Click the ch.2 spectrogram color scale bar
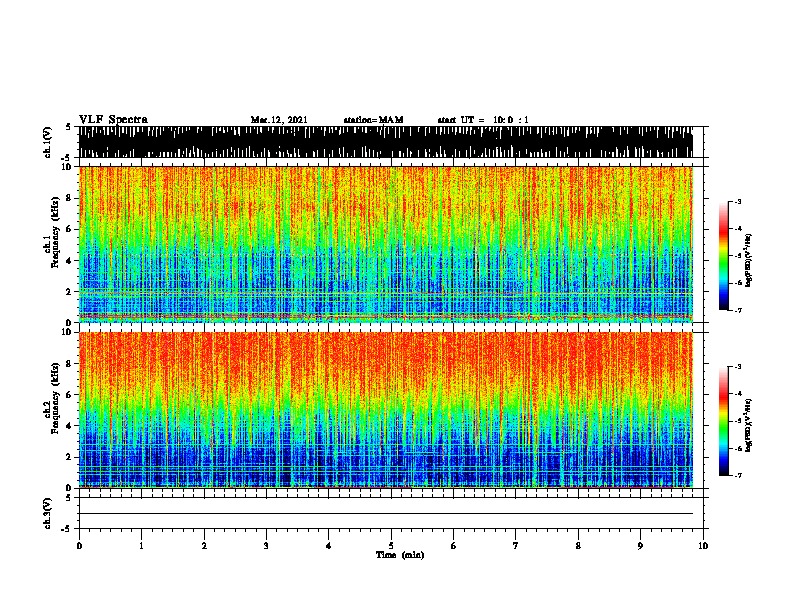 (724, 421)
